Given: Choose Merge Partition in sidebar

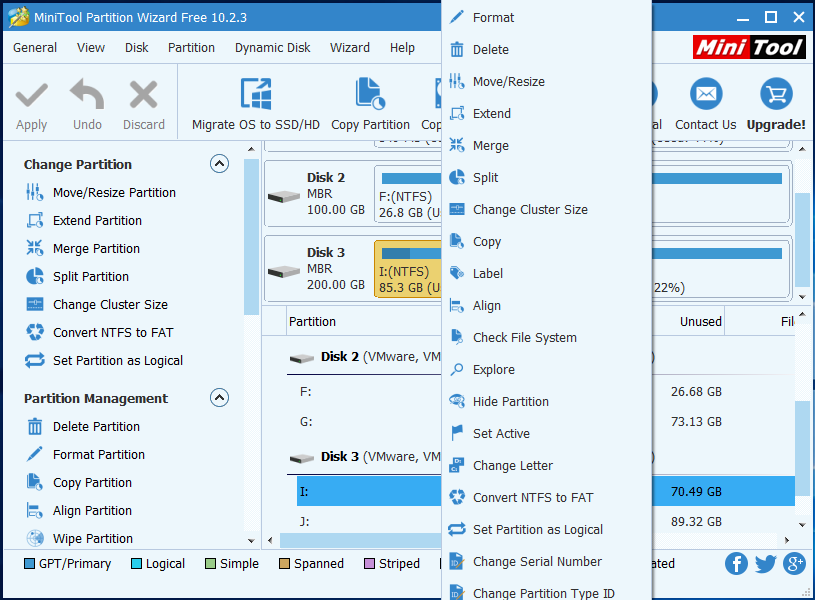Looking at the screenshot, I should tap(83, 249).
